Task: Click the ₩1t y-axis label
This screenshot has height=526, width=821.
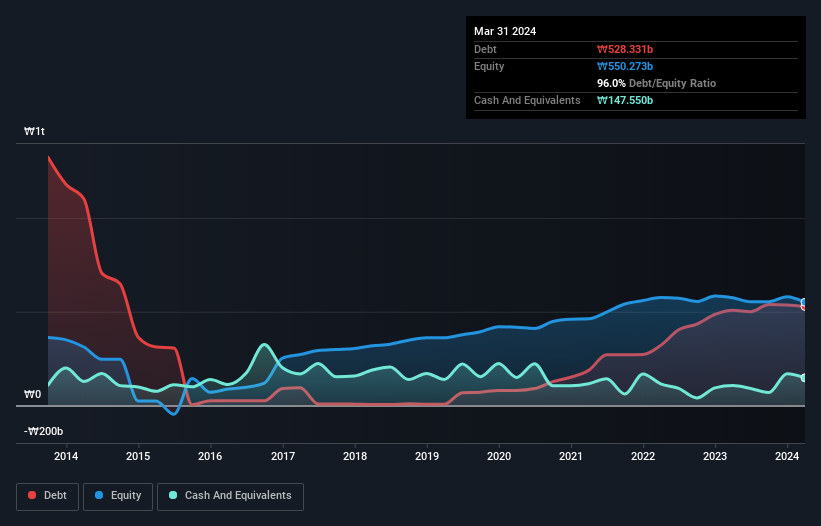Action: point(35,131)
